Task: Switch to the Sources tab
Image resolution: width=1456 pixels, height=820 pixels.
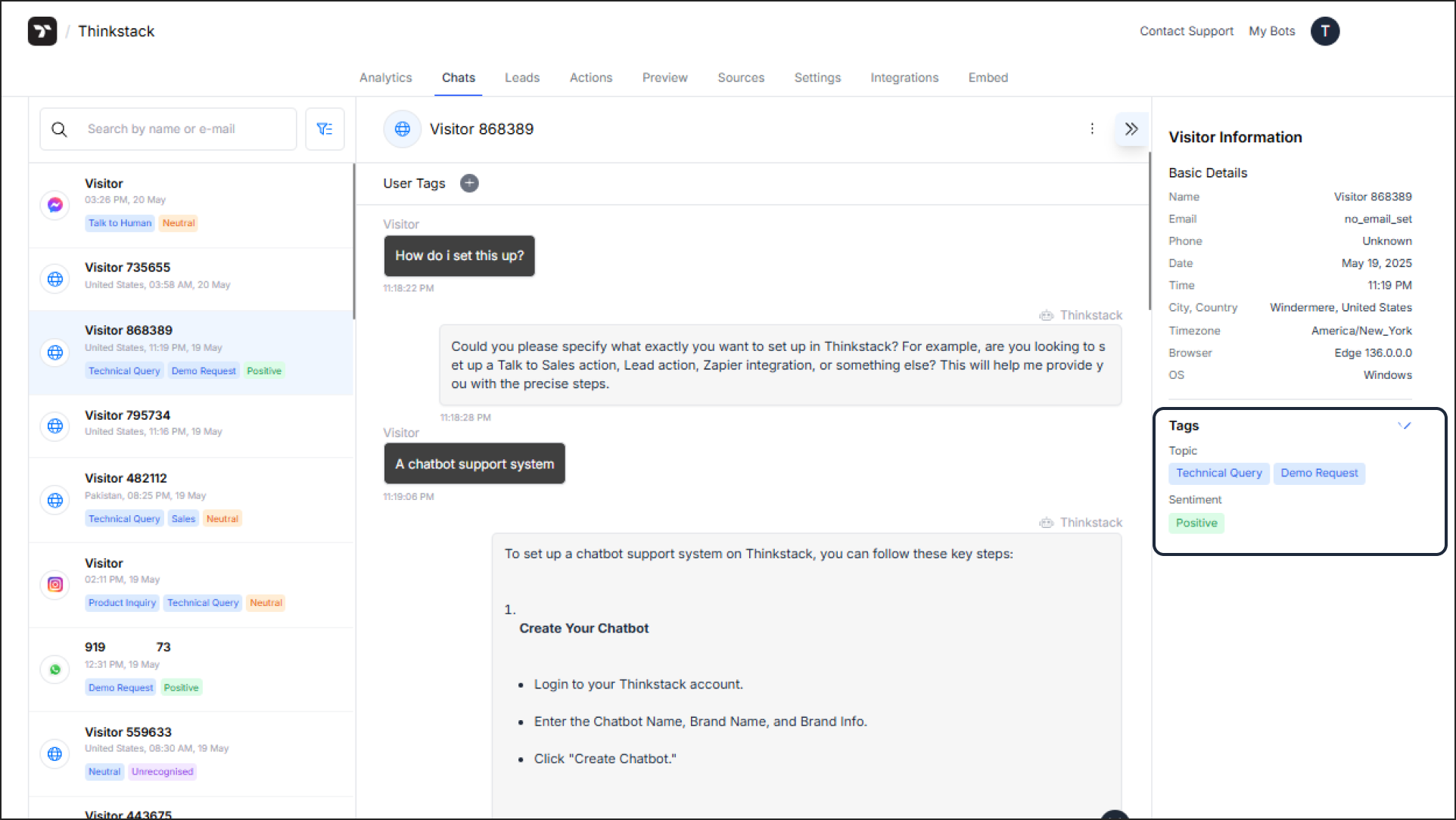Action: pos(741,78)
